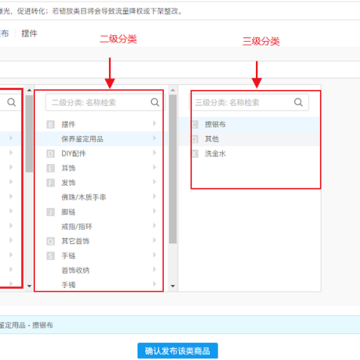Expand the 发饰 row chevron
Viewport: 360px width, 360px height.
[154, 182]
